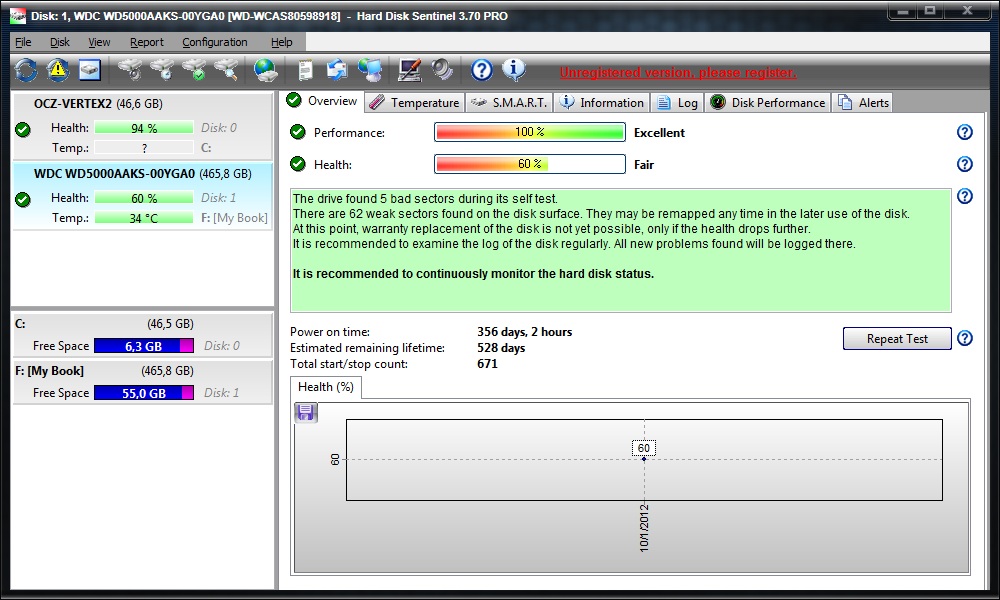Click the disk with speaker toolbar icon
This screenshot has width=1000, height=600.
[131, 70]
